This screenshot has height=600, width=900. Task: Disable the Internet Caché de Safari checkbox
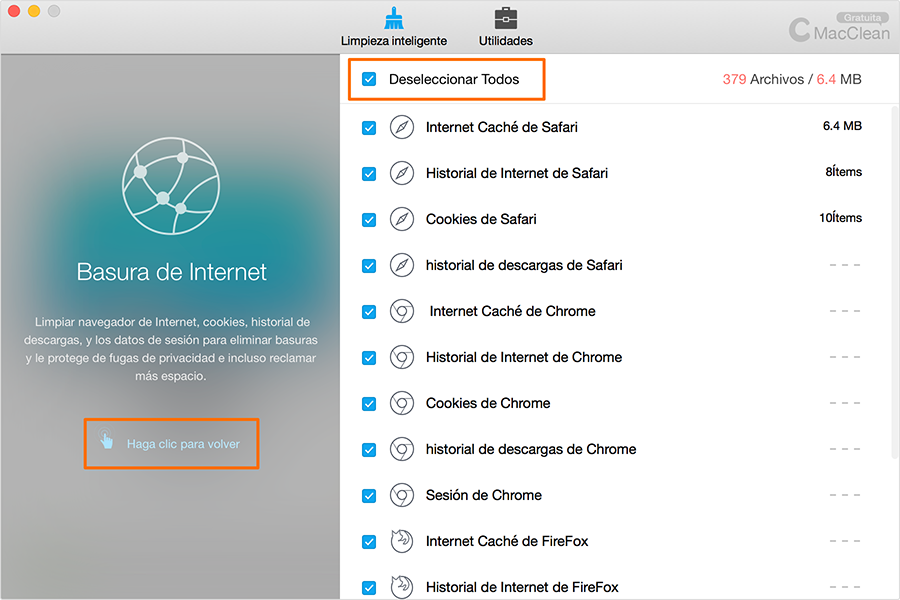click(x=369, y=127)
